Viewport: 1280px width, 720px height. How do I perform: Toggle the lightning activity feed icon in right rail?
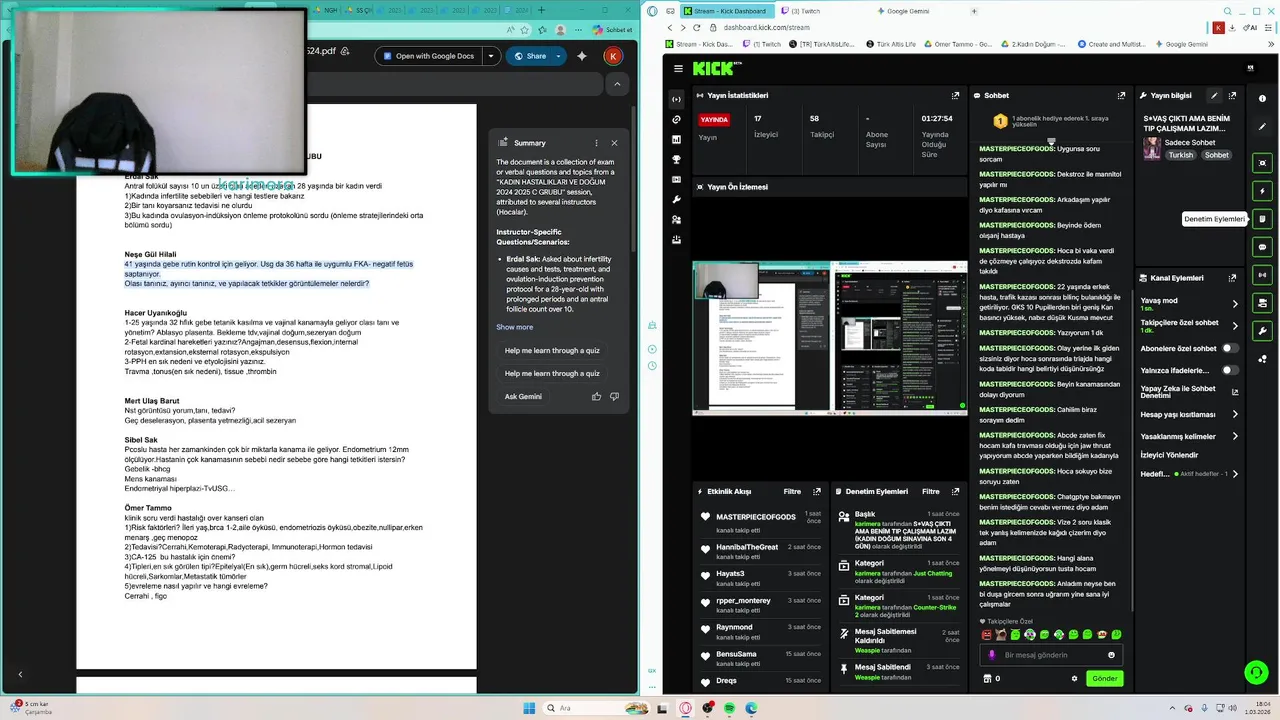(x=1262, y=190)
